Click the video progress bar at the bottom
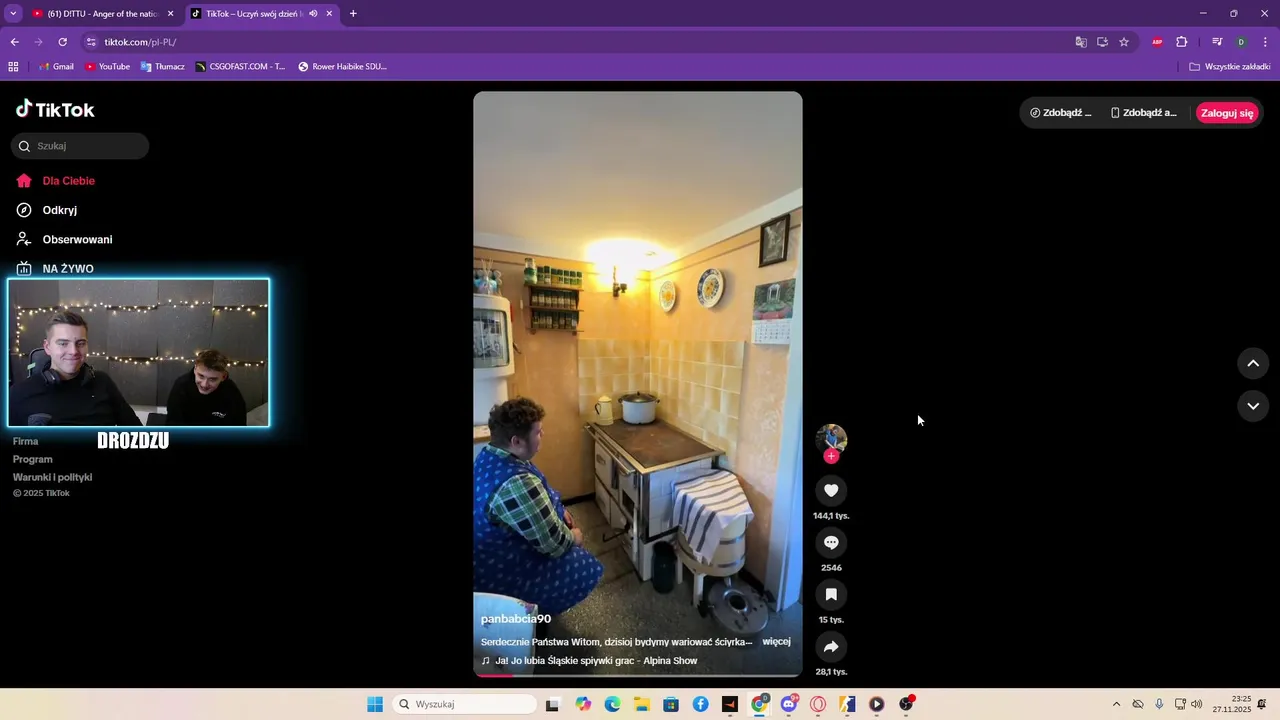 click(638, 675)
